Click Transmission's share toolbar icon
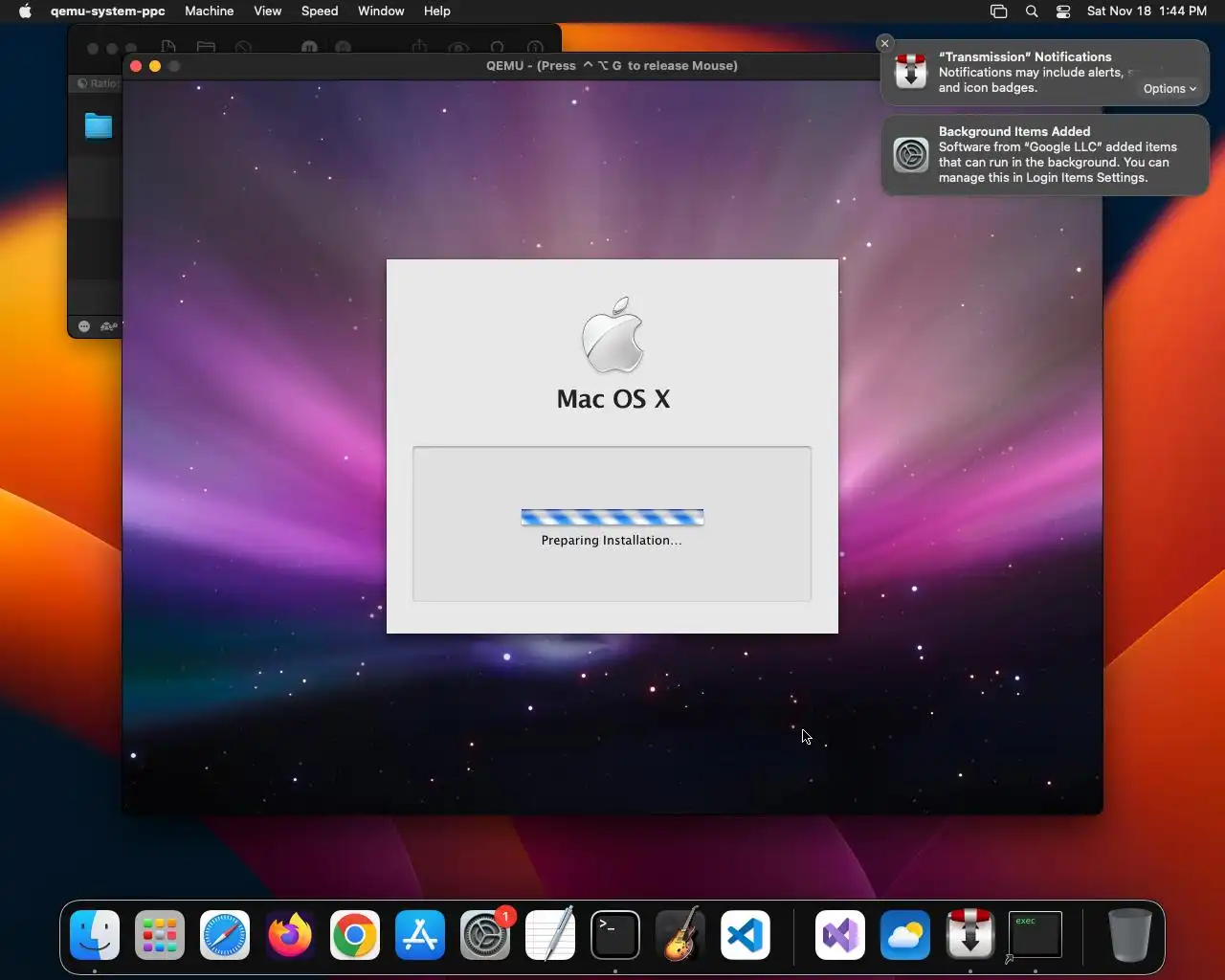1225x980 pixels. point(419,47)
